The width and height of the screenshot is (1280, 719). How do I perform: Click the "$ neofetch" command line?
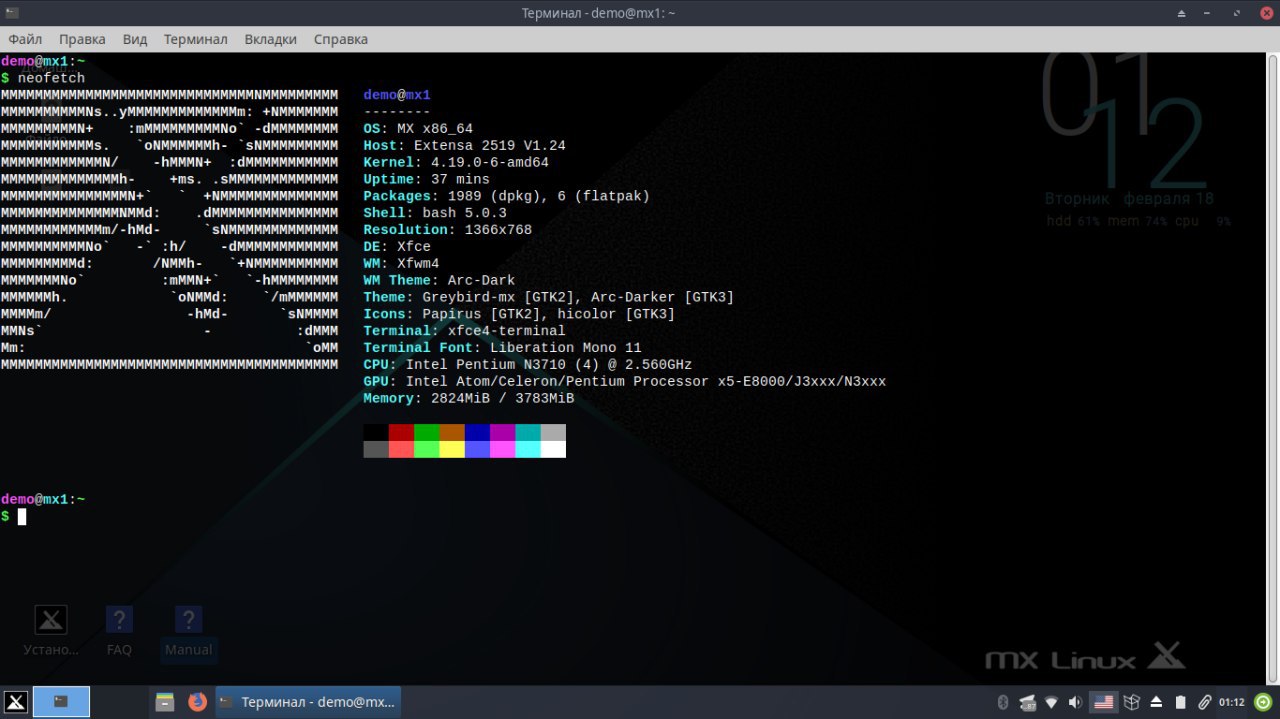43,78
